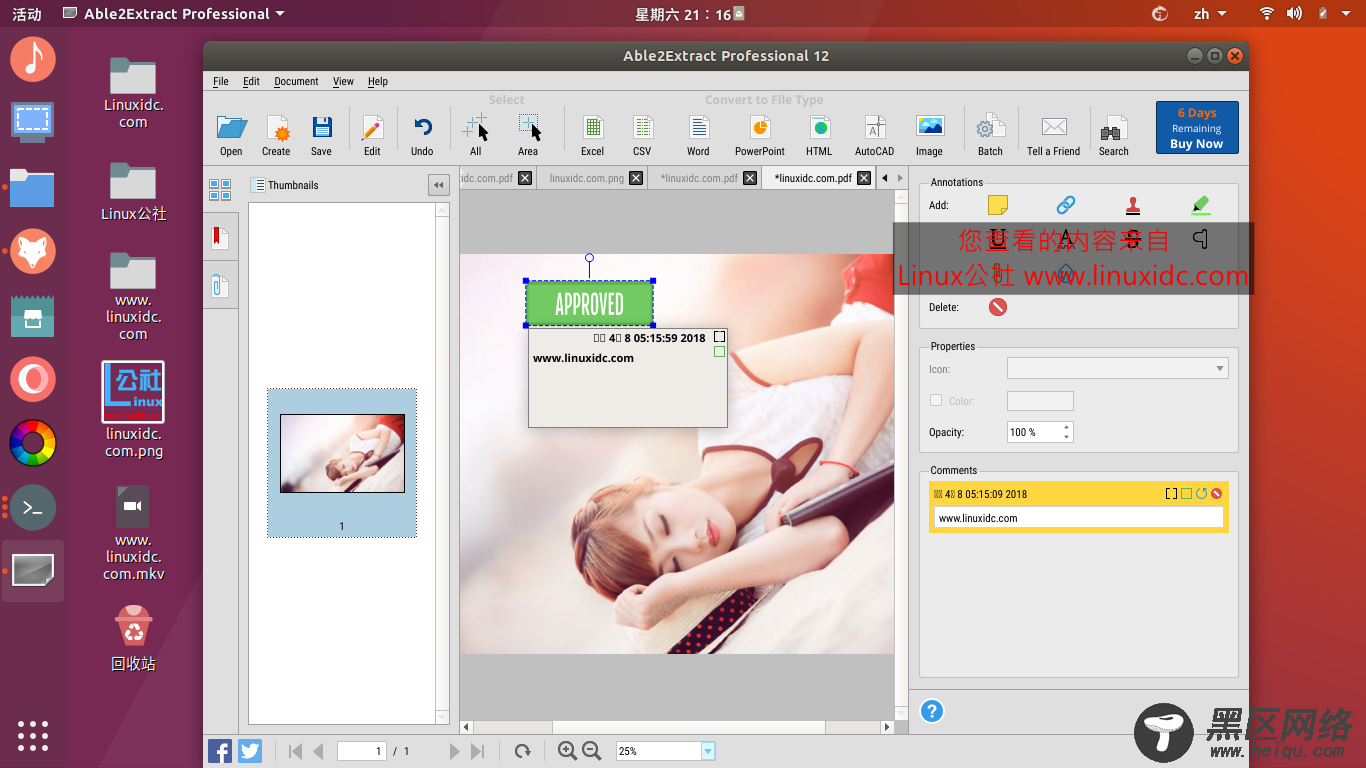Close the active *linuxidc.com.pdf tab
Image resolution: width=1366 pixels, height=768 pixels.
click(864, 178)
